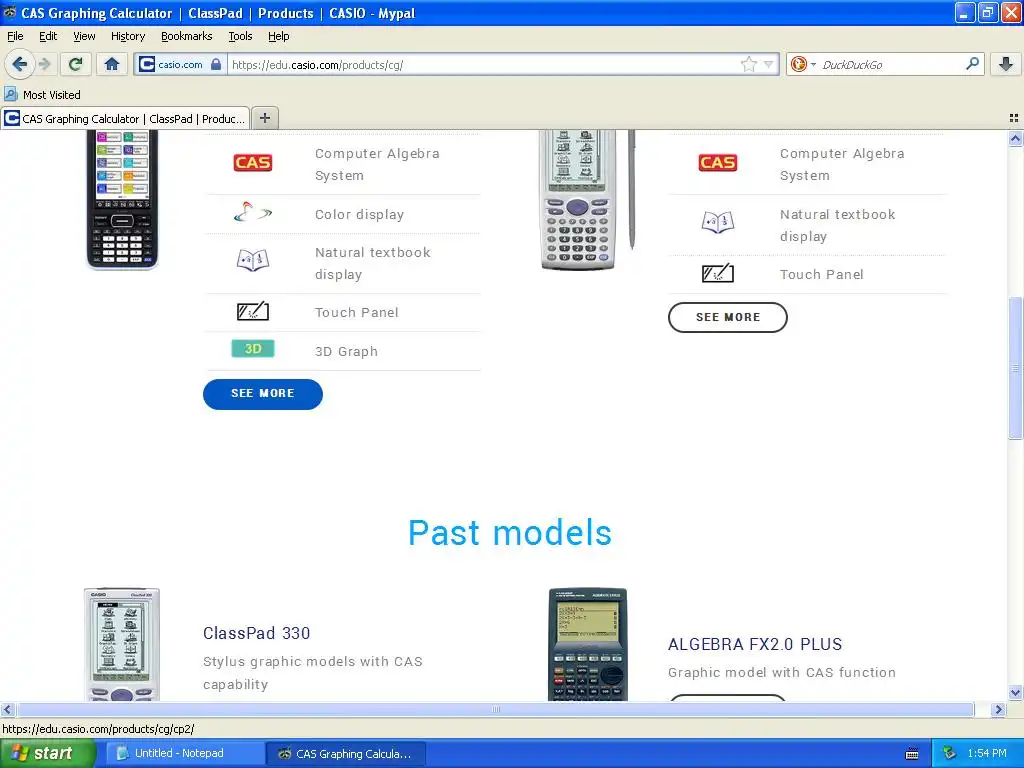Open the Tools menu
The image size is (1024, 768).
coord(240,36)
